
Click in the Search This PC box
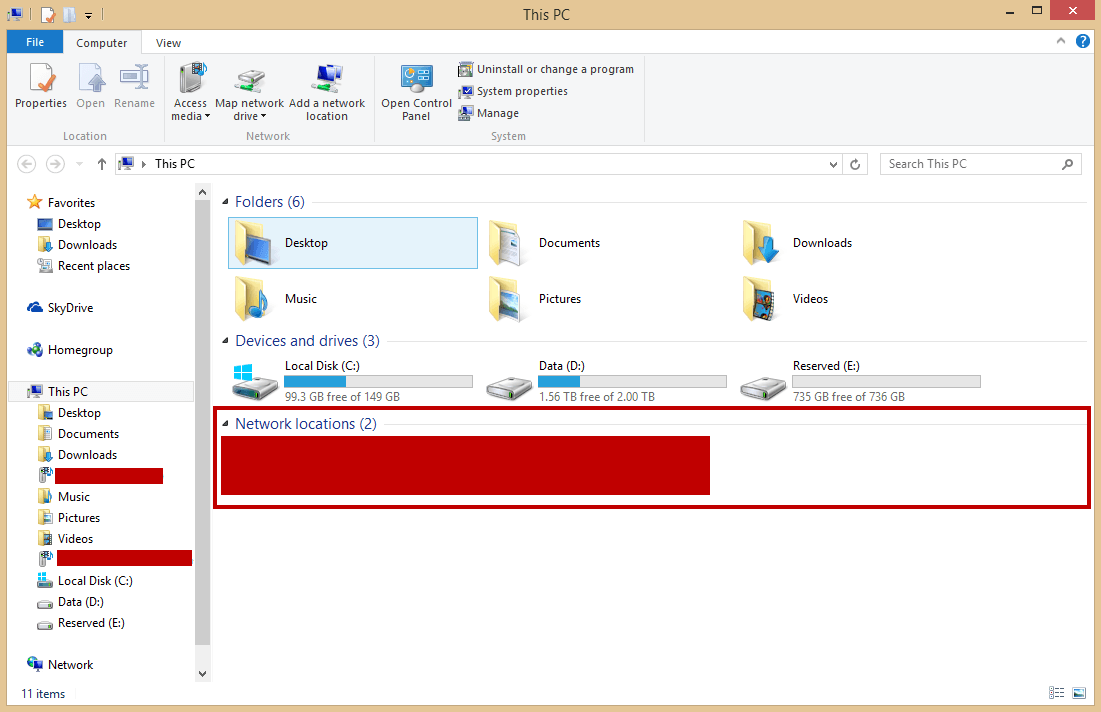[968, 164]
